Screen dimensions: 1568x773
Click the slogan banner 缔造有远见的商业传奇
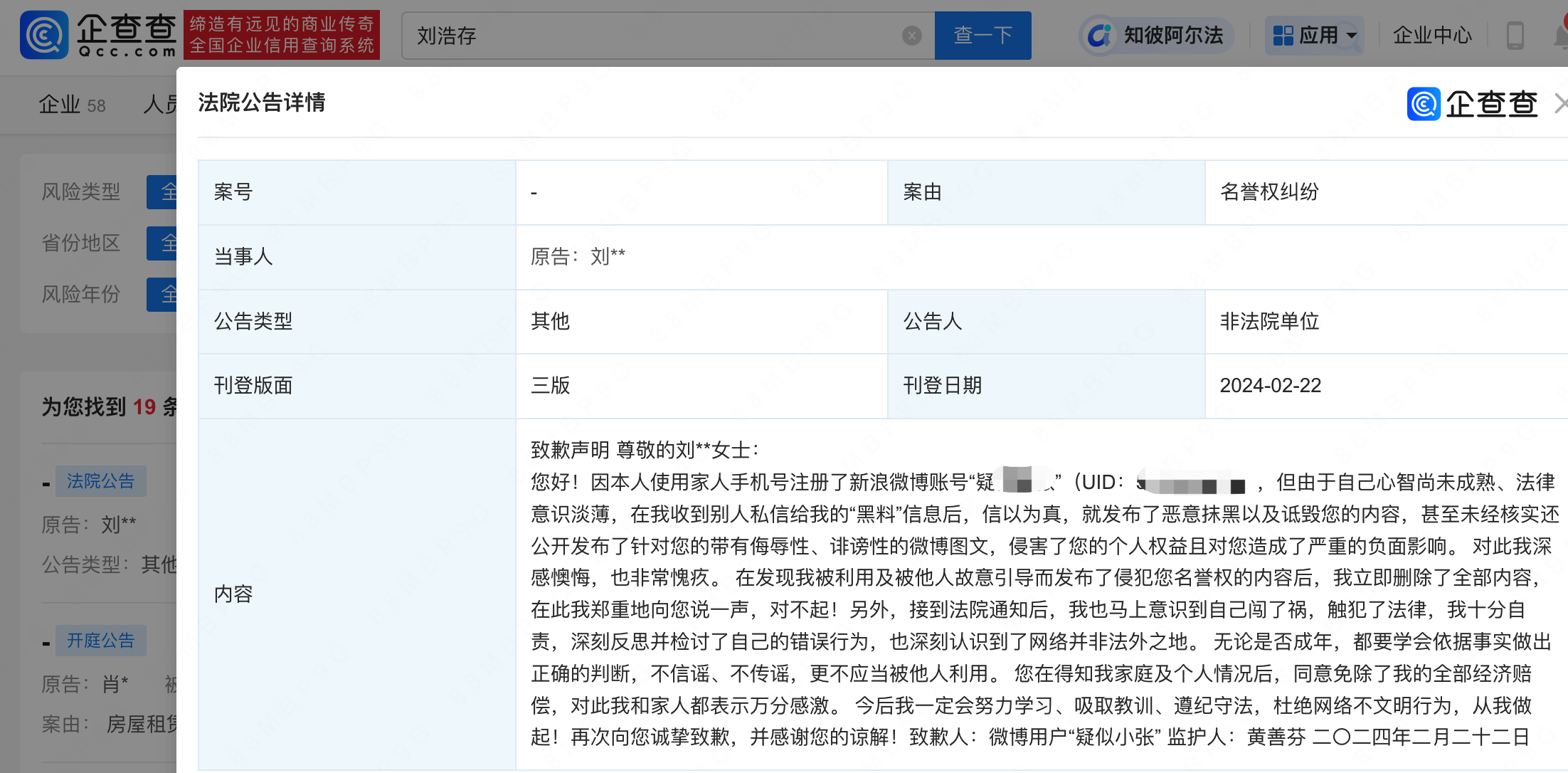pos(281,35)
